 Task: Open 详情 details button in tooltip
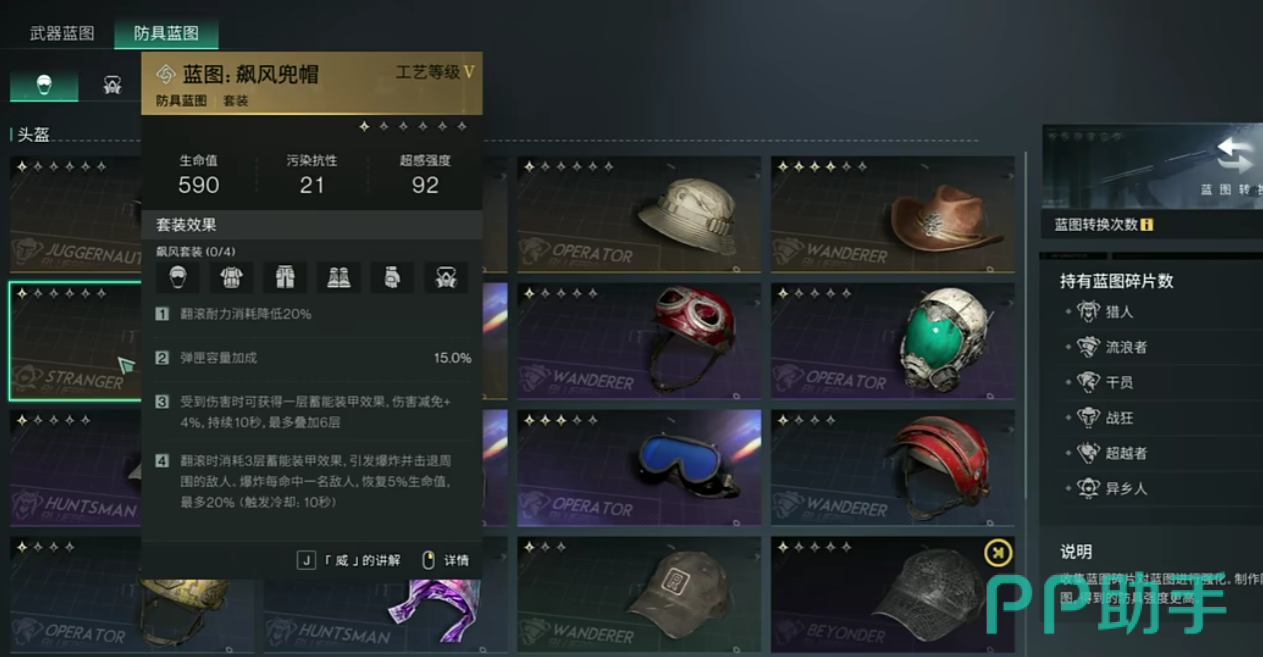pos(445,560)
